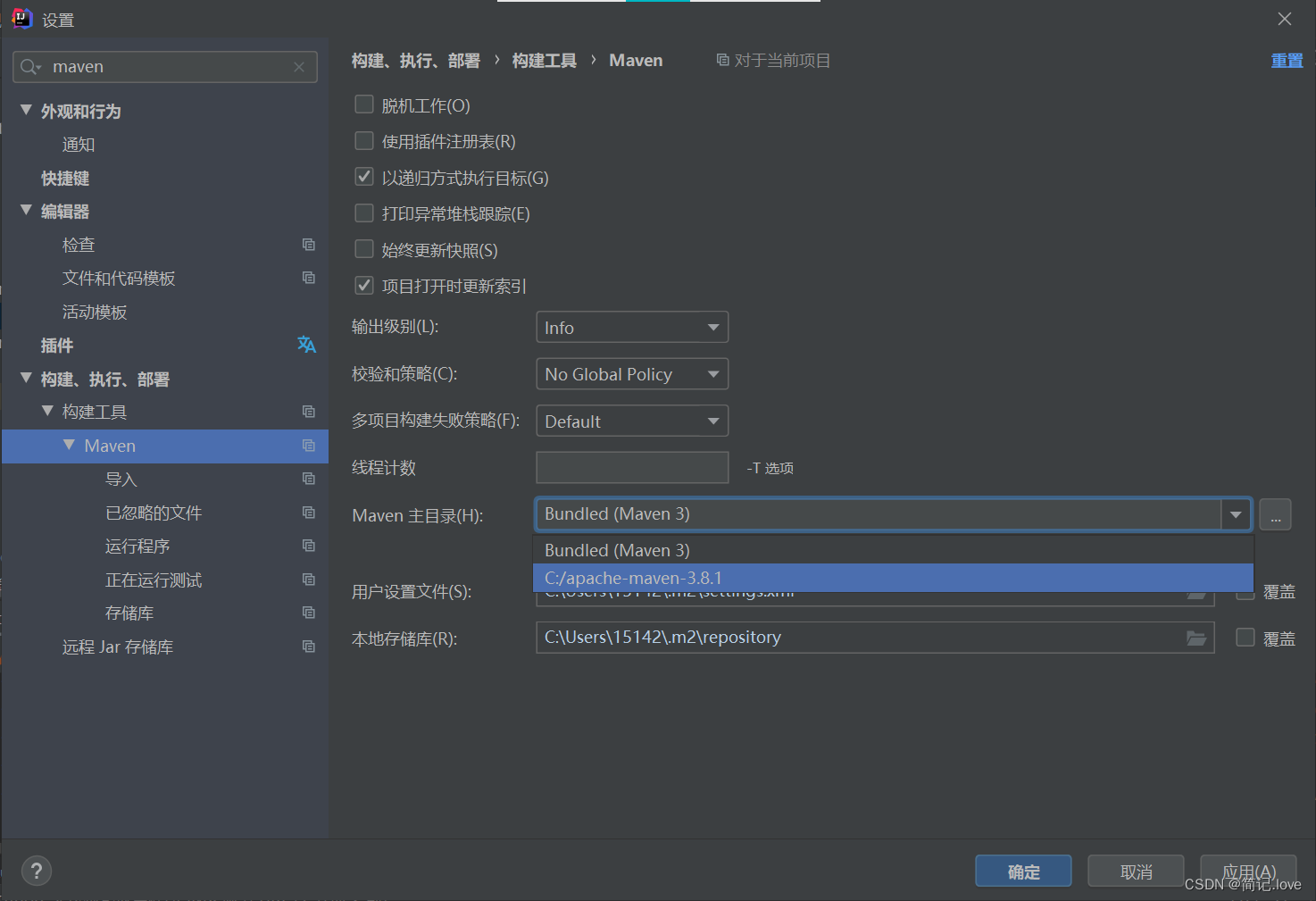Image resolution: width=1316 pixels, height=901 pixels.
Task: Click the copy icon next to Maven tree item
Action: pyautogui.click(x=309, y=446)
